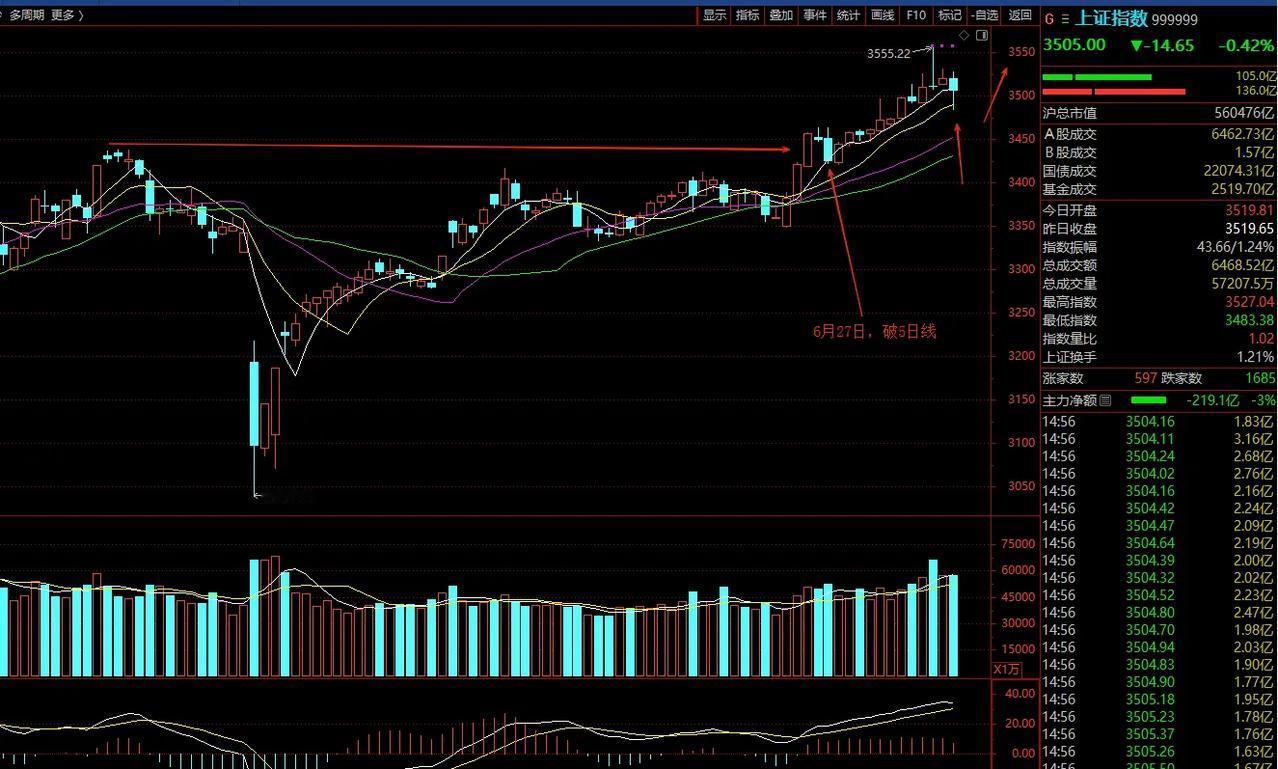Click the 显示 toolbar button

714,15
